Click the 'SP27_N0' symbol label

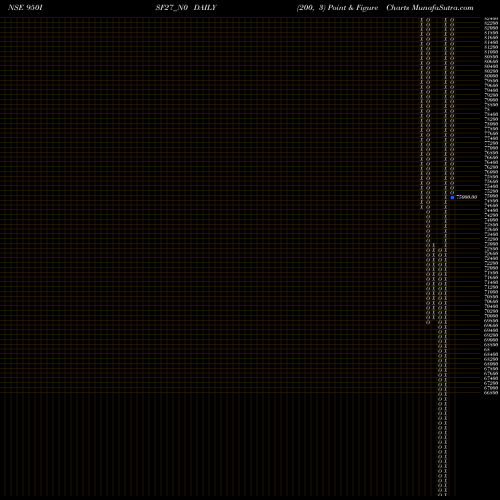click(x=172, y=8)
